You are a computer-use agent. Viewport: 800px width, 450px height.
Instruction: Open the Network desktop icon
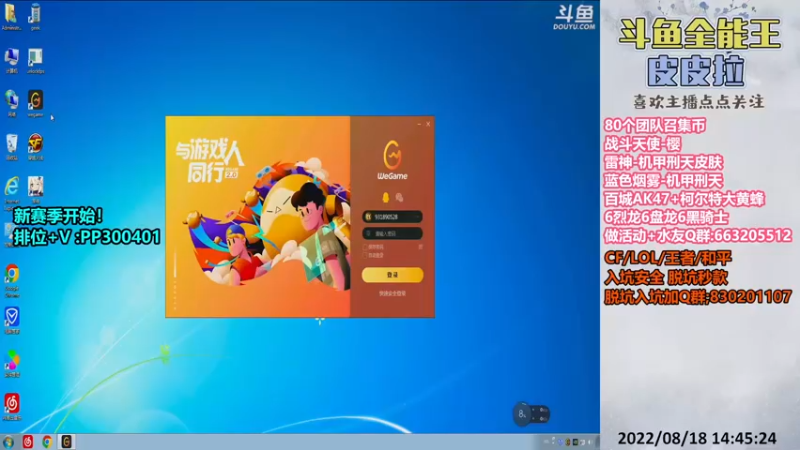[x=11, y=104]
